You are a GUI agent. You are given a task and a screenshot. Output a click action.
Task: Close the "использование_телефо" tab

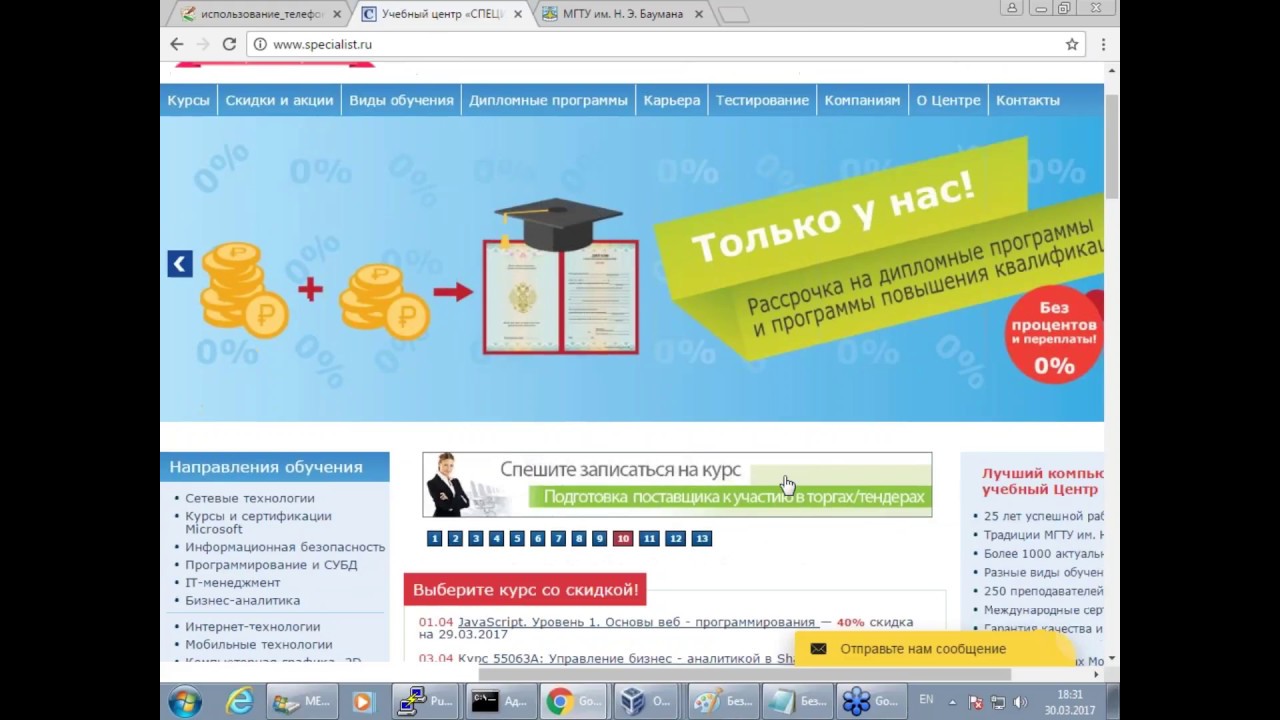(337, 14)
